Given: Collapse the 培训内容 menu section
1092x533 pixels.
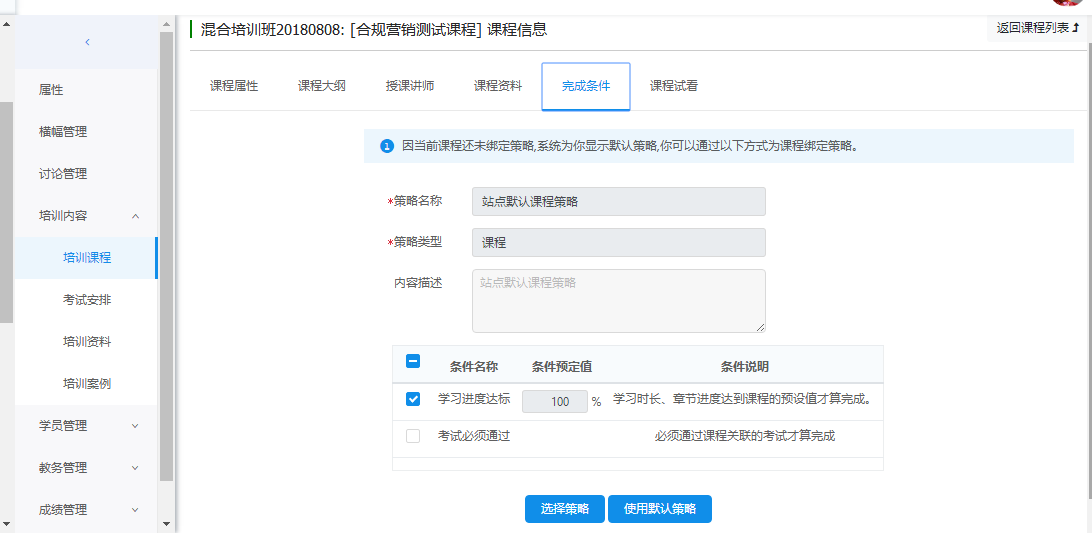Looking at the screenshot, I should (135, 216).
